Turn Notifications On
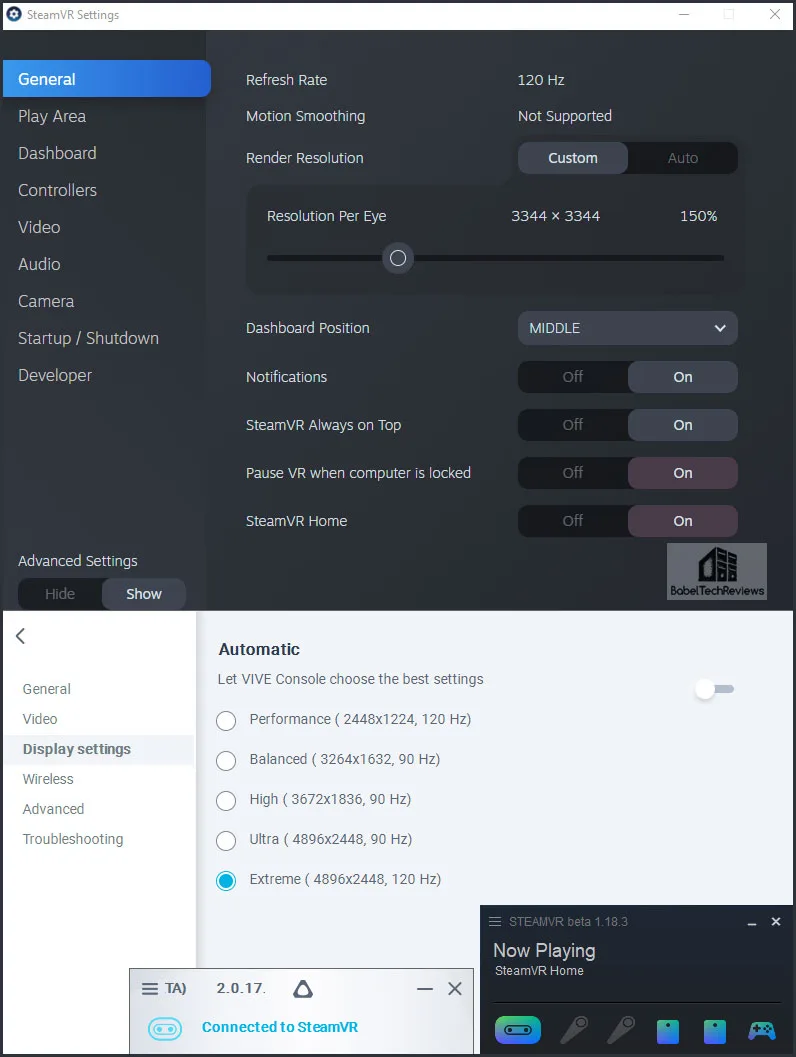796x1057 pixels. tap(683, 377)
